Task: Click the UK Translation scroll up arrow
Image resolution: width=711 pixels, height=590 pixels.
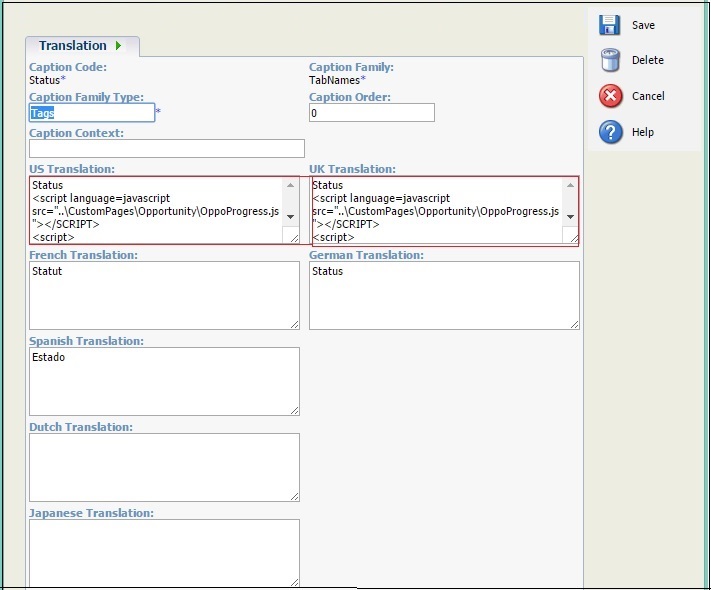Action: (570, 185)
